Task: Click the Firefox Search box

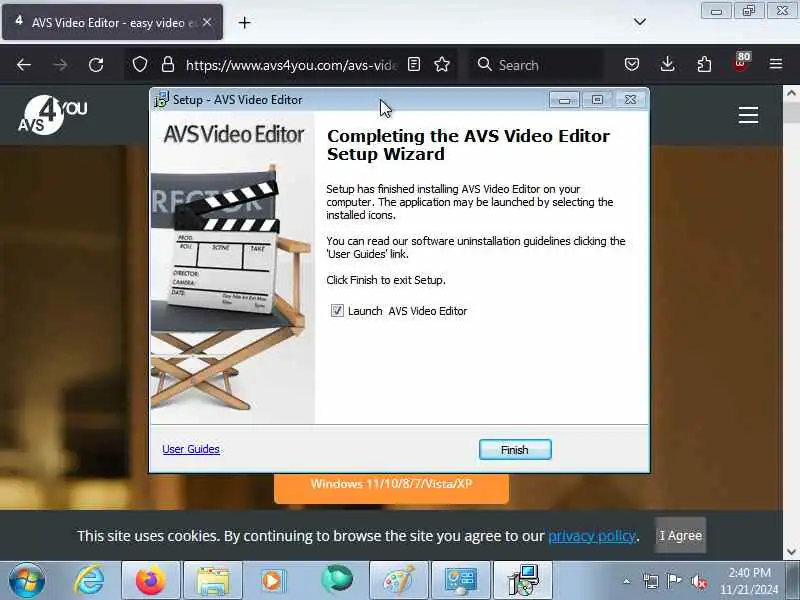Action: point(536,65)
